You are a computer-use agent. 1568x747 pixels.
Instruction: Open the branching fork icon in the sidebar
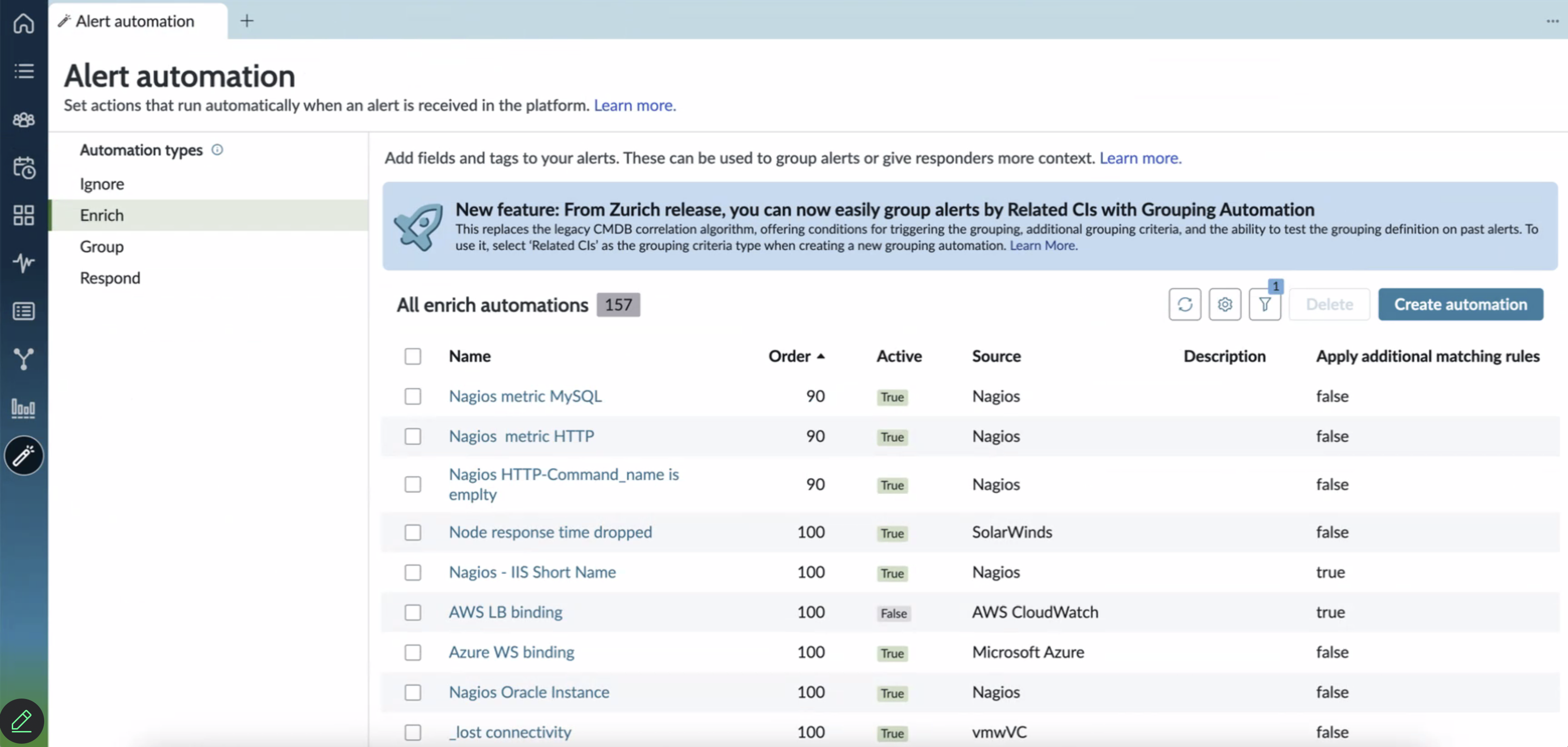(24, 359)
